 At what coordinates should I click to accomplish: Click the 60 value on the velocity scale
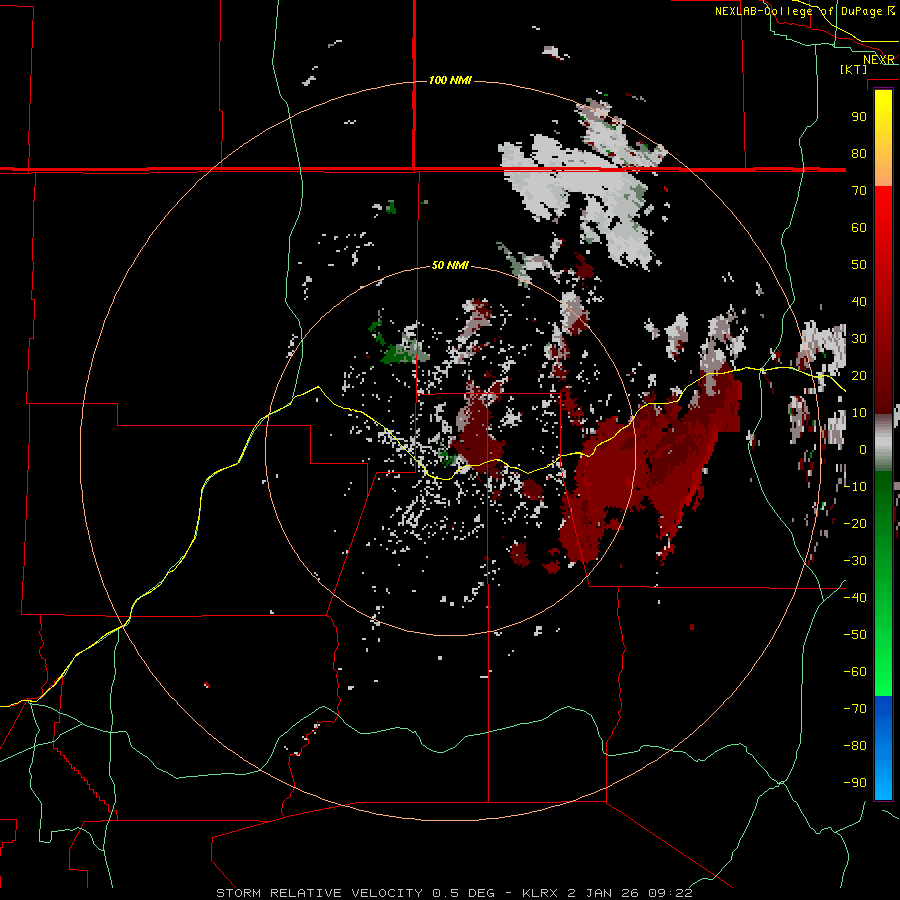[859, 228]
